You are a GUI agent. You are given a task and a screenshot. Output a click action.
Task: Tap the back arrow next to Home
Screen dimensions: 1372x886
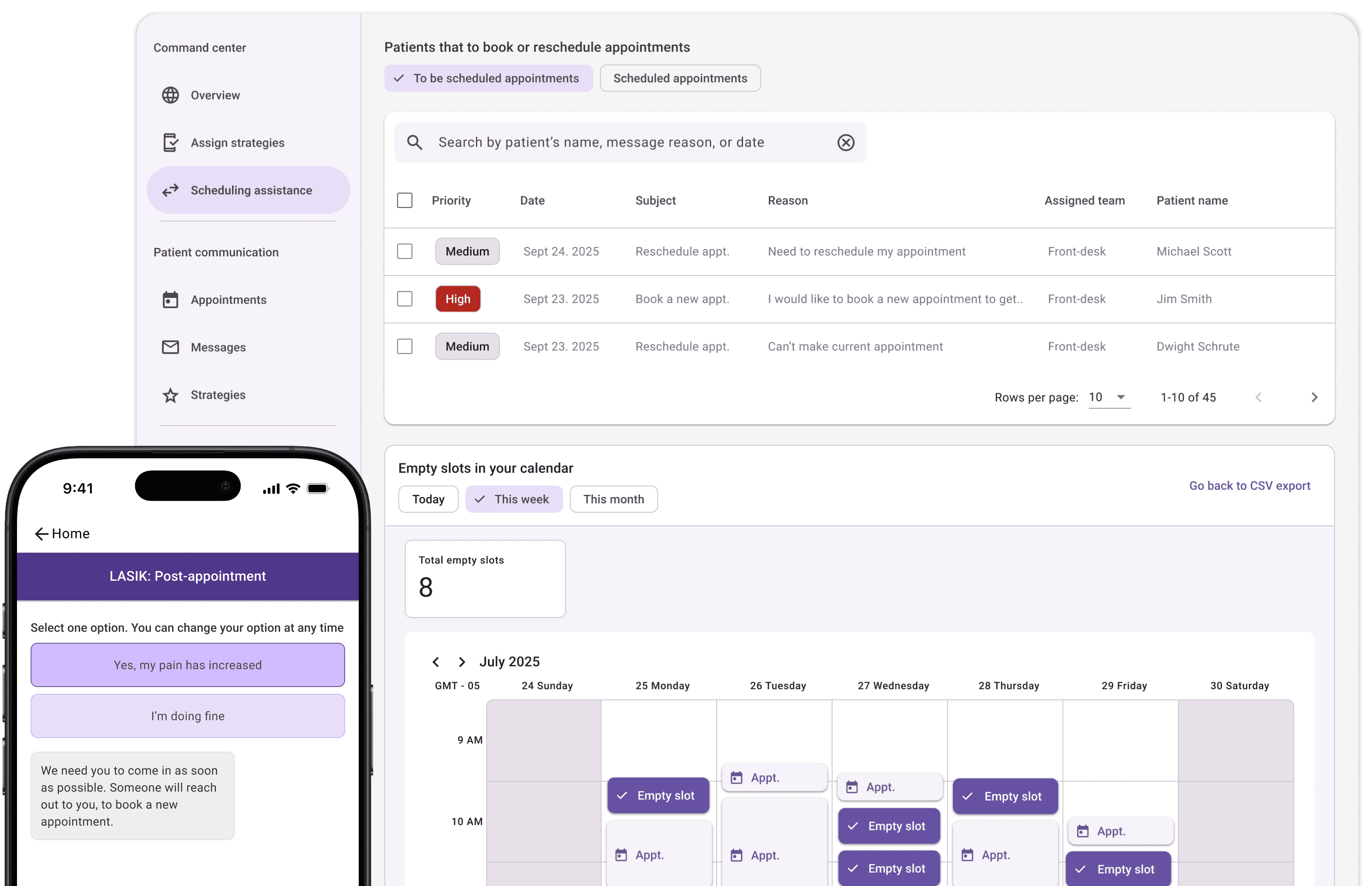(x=41, y=534)
